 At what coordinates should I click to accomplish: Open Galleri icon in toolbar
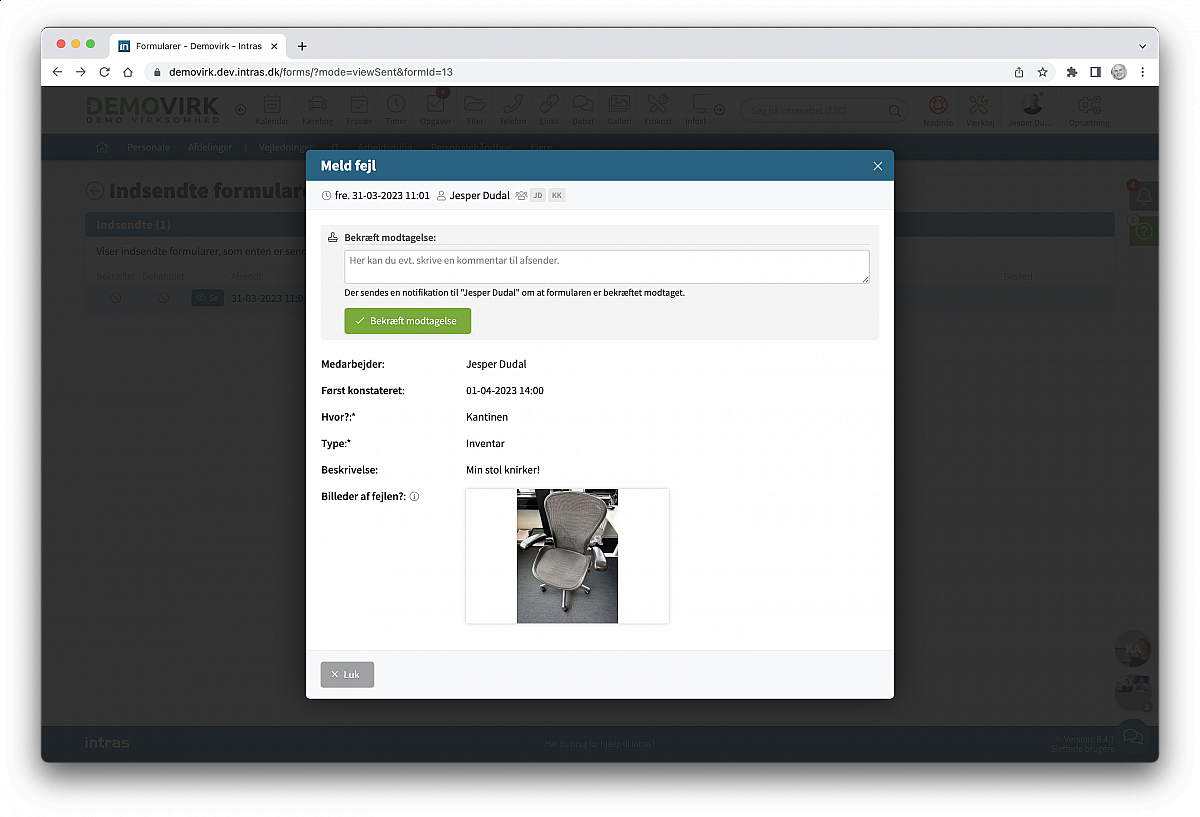click(619, 109)
